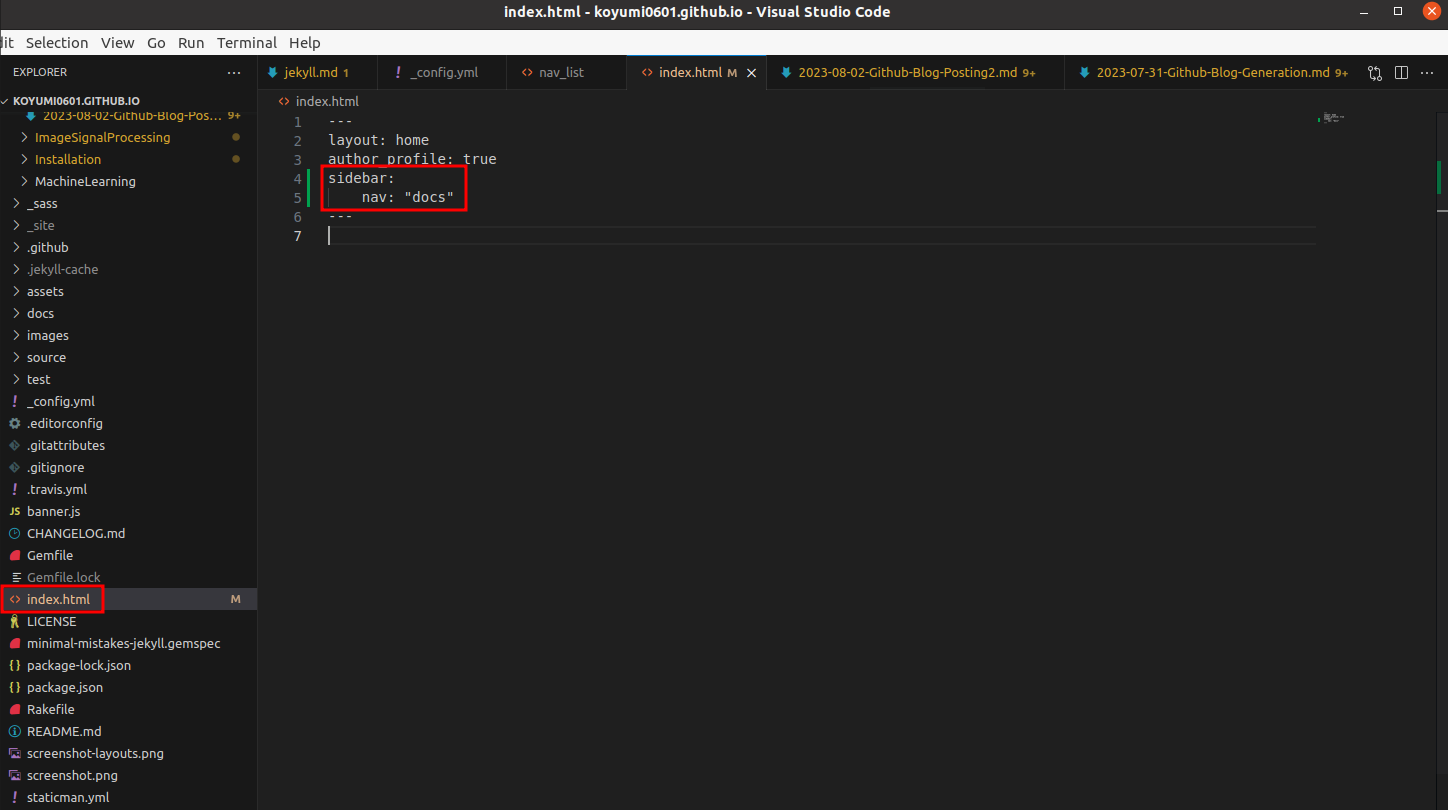The width and height of the screenshot is (1448, 810).
Task: Switch to the _config.yml tab
Action: point(443,73)
